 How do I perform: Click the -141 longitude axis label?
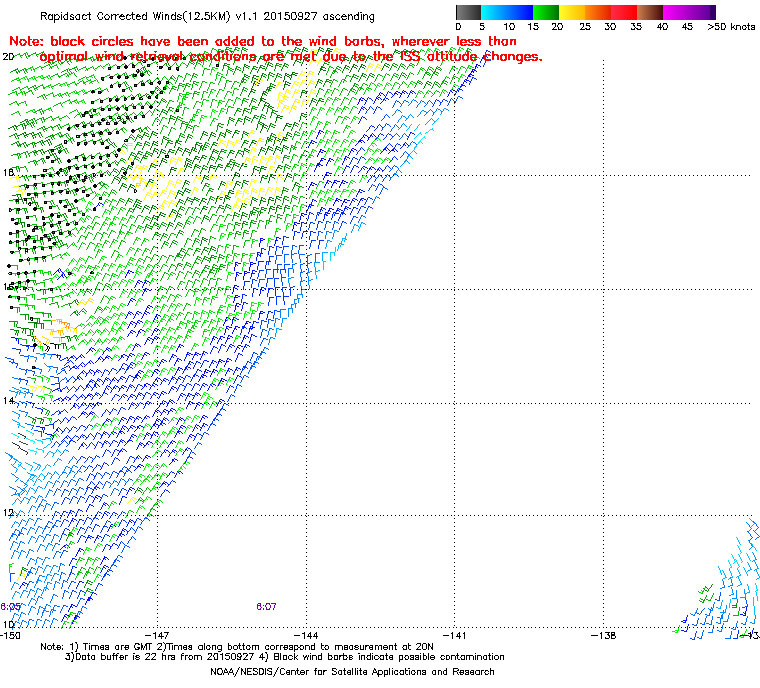(455, 635)
